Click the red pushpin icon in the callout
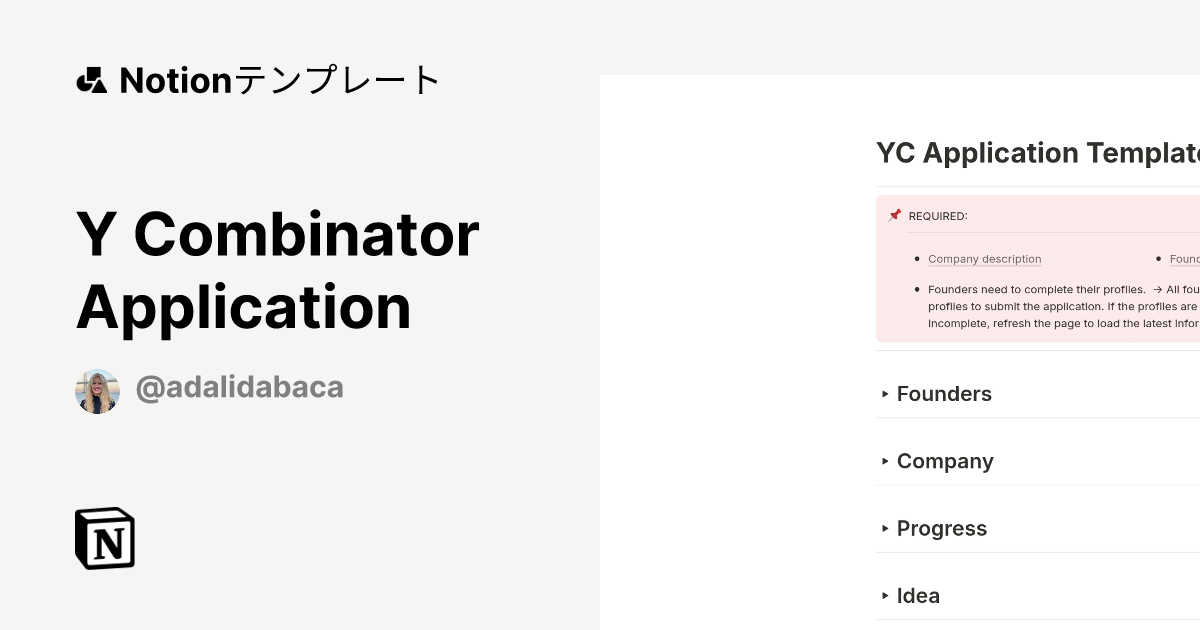The image size is (1200, 630). [x=895, y=214]
